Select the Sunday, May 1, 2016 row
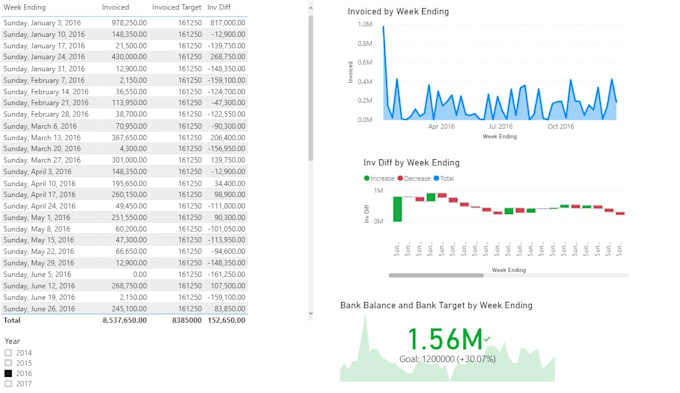The height and width of the screenshot is (393, 680). click(124, 217)
